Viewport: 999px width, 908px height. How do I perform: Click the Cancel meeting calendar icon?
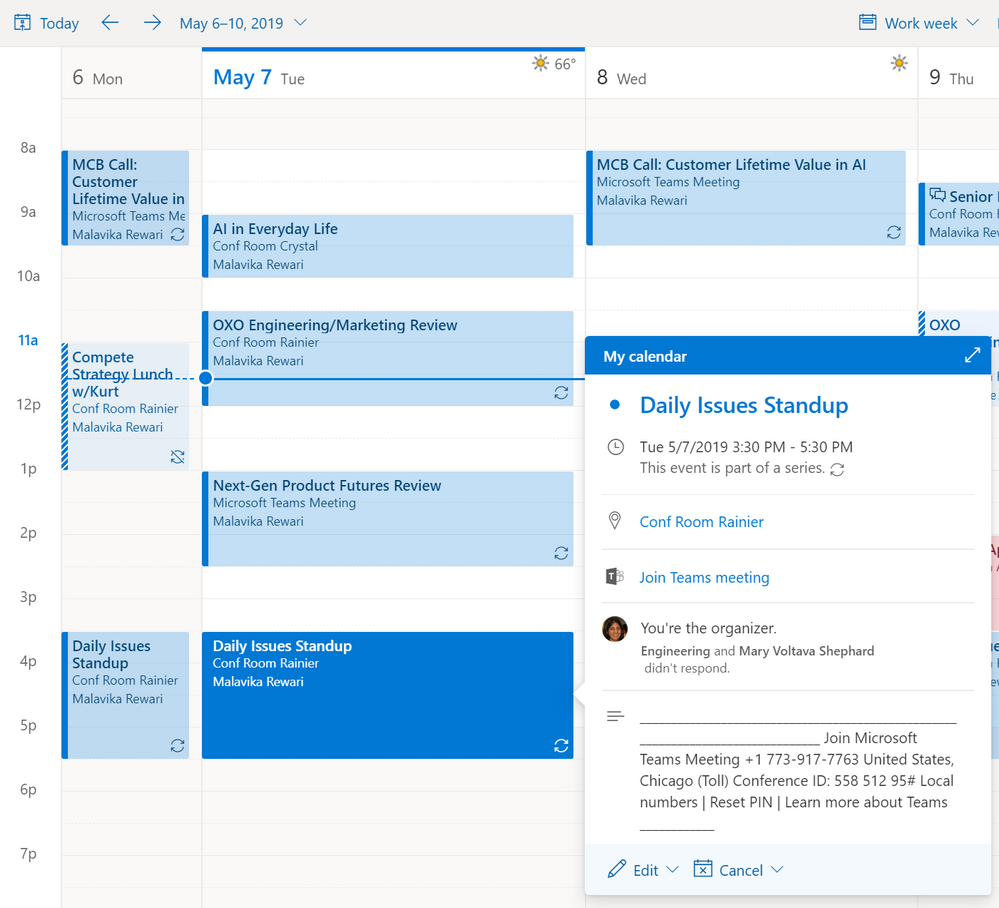coord(703,868)
